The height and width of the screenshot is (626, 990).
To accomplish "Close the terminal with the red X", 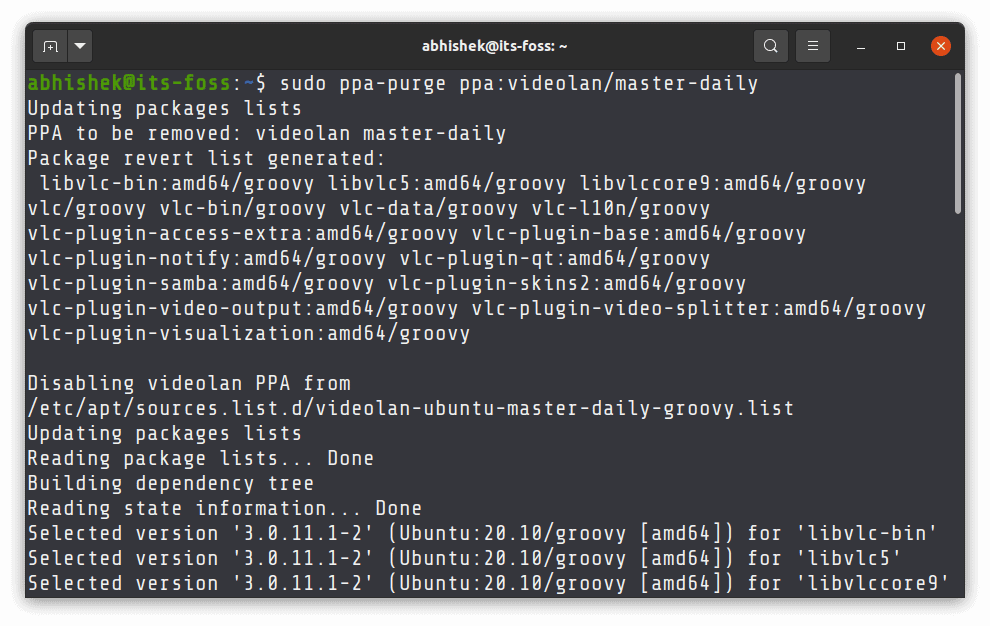I will (941, 46).
